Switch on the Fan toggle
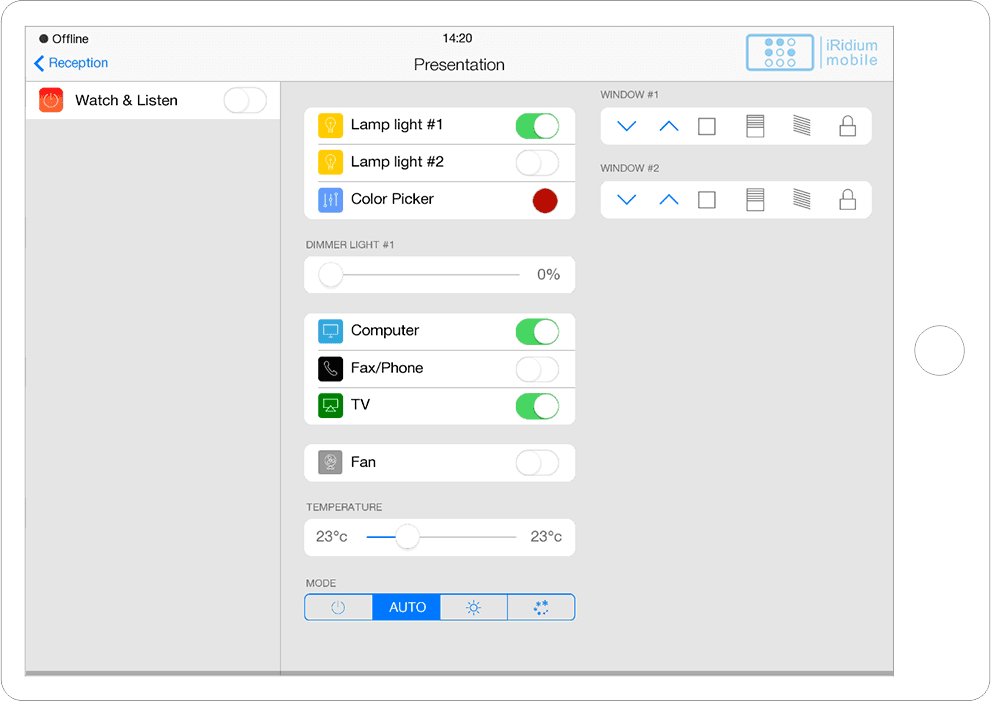Screen dimensions: 991x702 pos(537,463)
